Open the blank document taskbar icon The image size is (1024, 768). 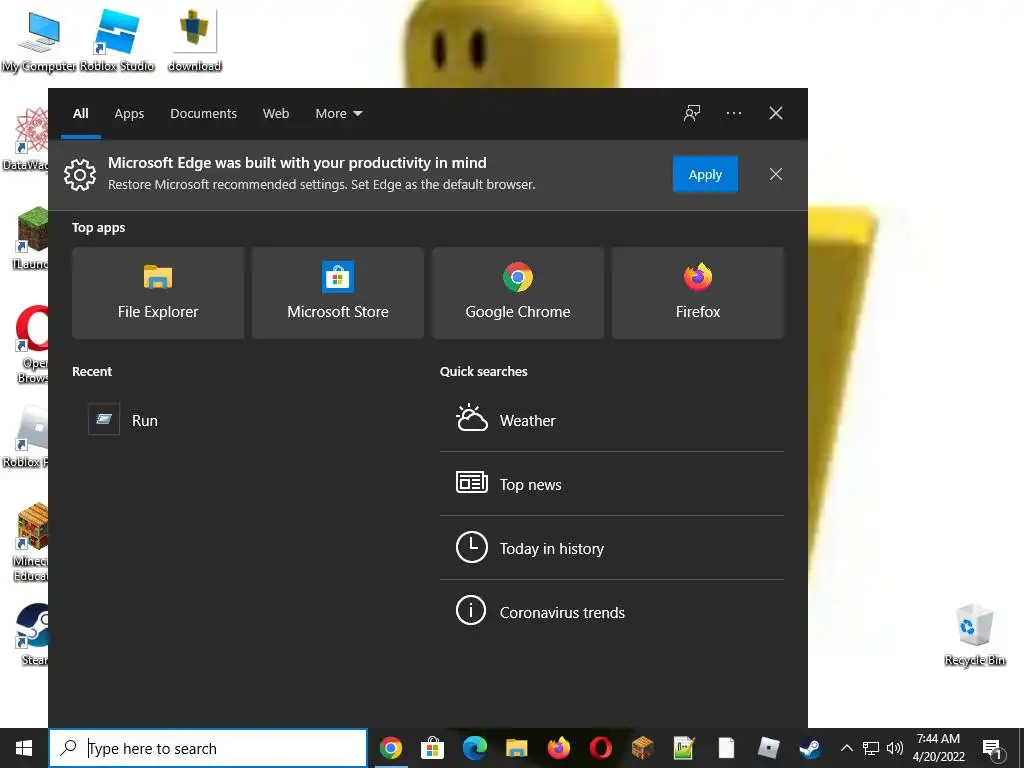click(727, 748)
